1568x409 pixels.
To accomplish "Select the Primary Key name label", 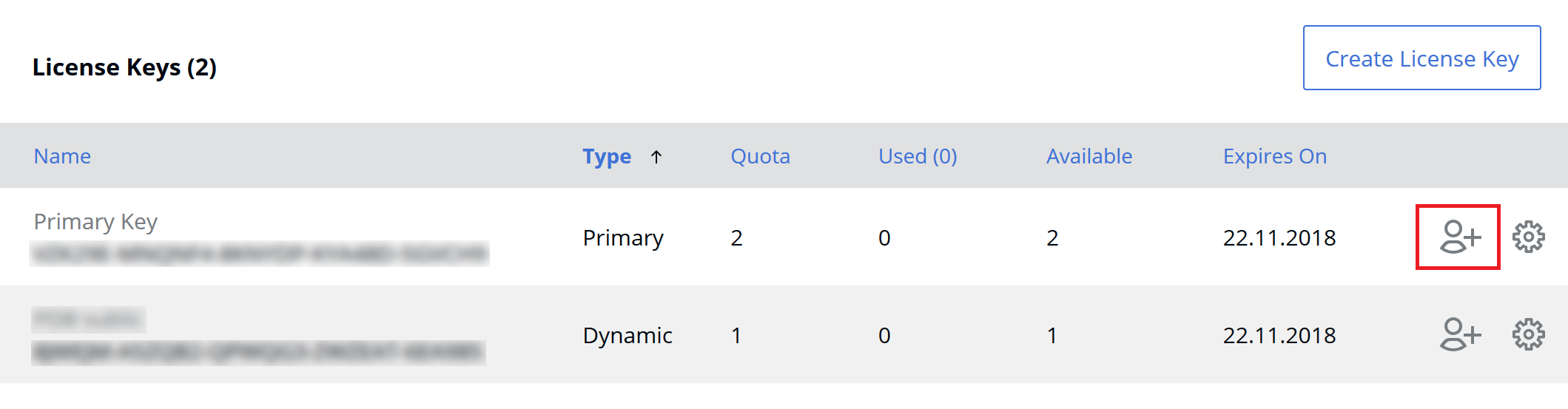I will tap(95, 222).
